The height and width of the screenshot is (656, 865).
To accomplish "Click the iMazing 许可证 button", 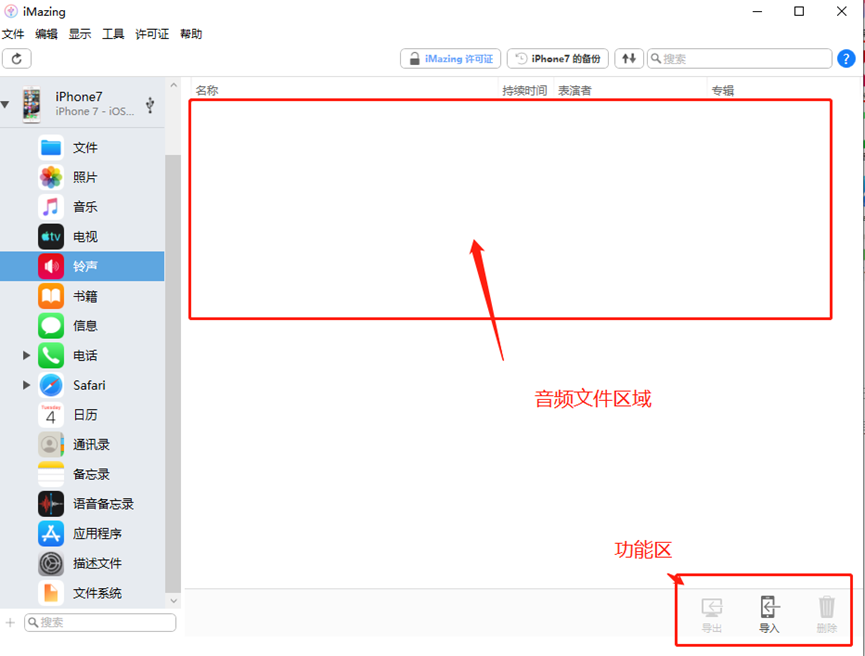I will (450, 58).
